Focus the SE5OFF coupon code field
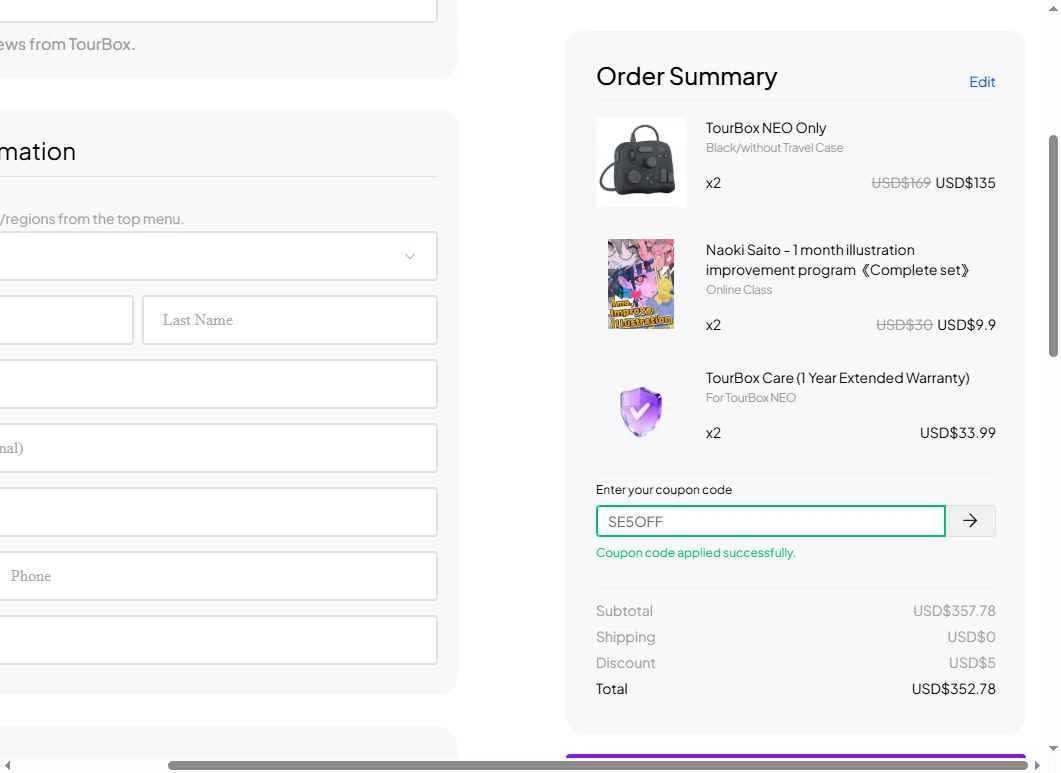1061x773 pixels. click(x=771, y=521)
